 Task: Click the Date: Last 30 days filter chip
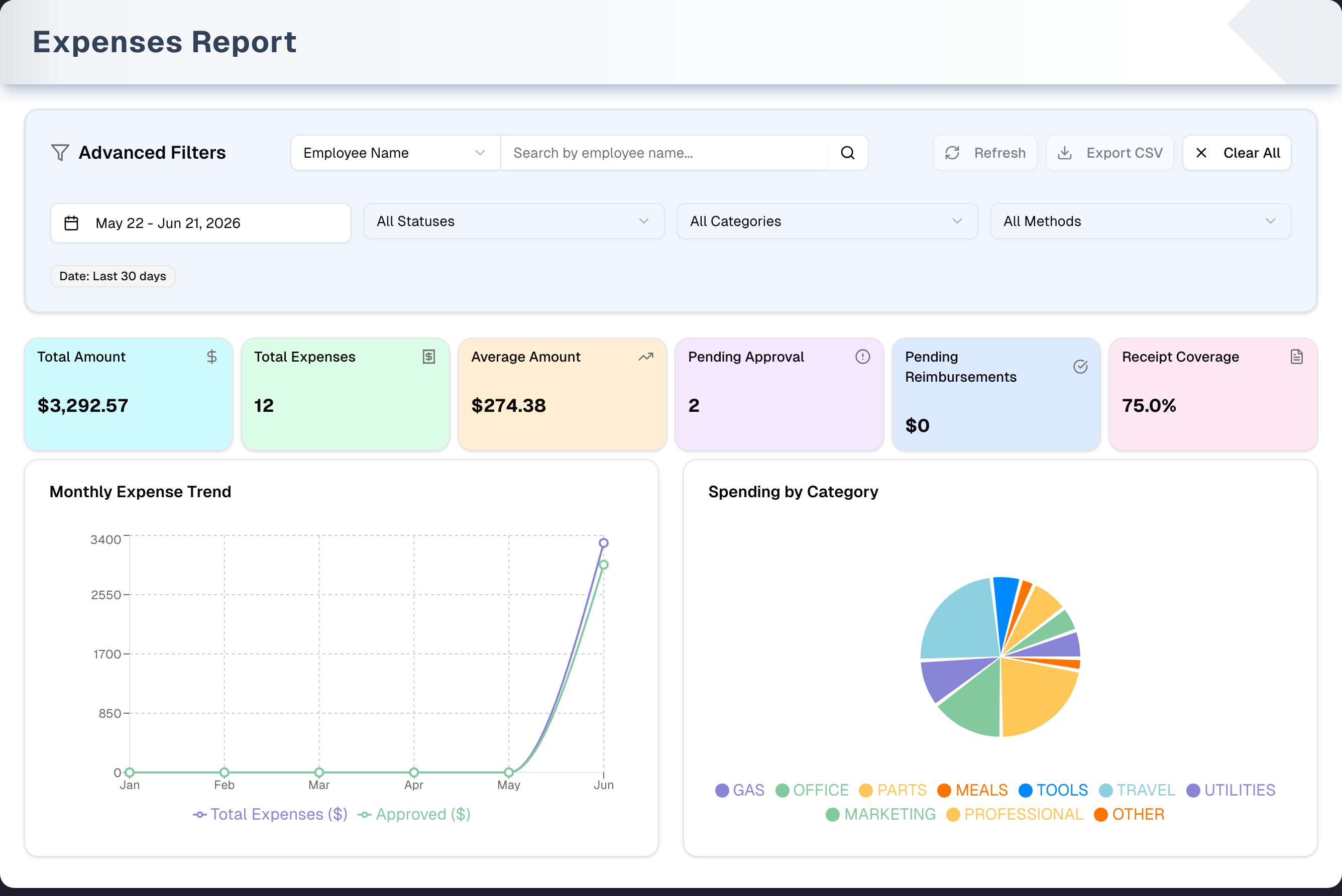tap(113, 276)
